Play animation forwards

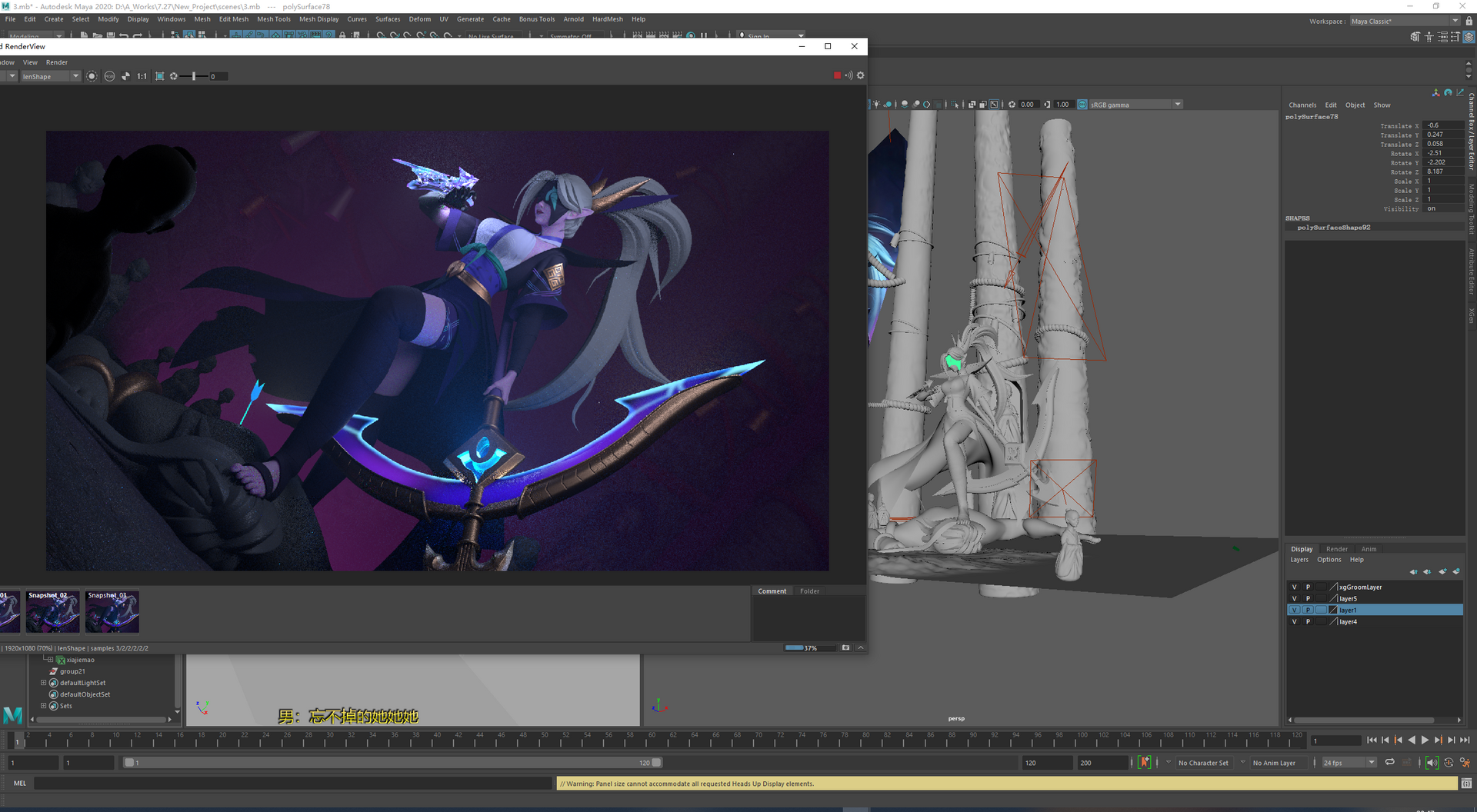click(x=1425, y=740)
